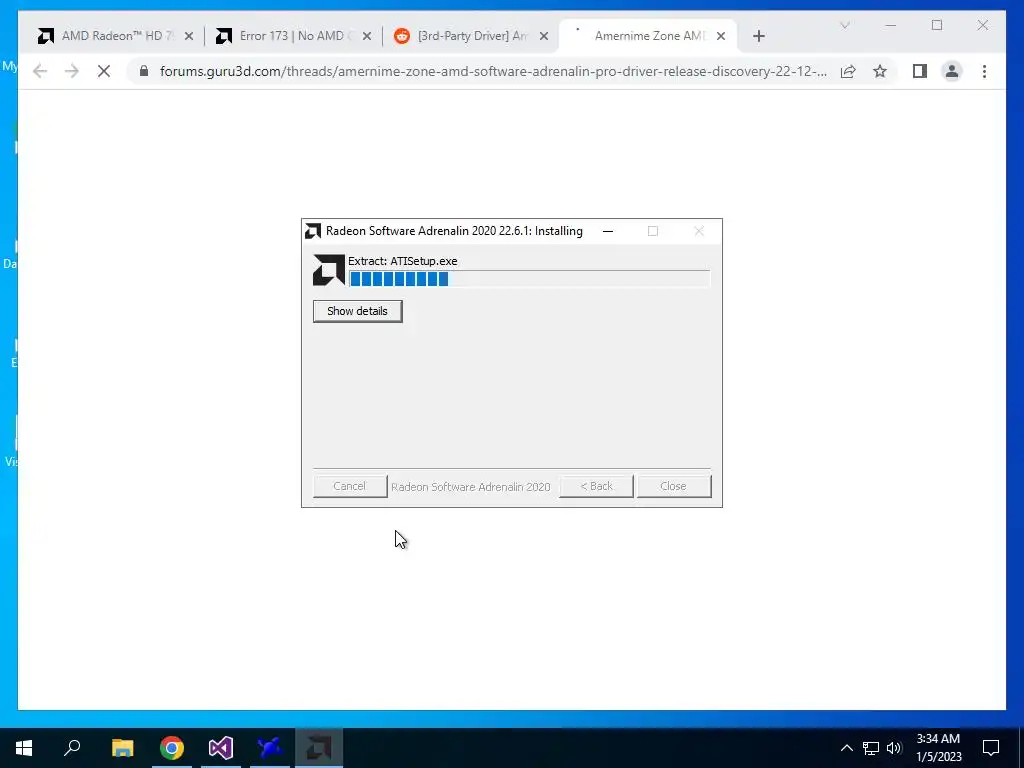This screenshot has width=1024, height=768.
Task: Toggle the Chrome side panel
Action: pos(920,71)
